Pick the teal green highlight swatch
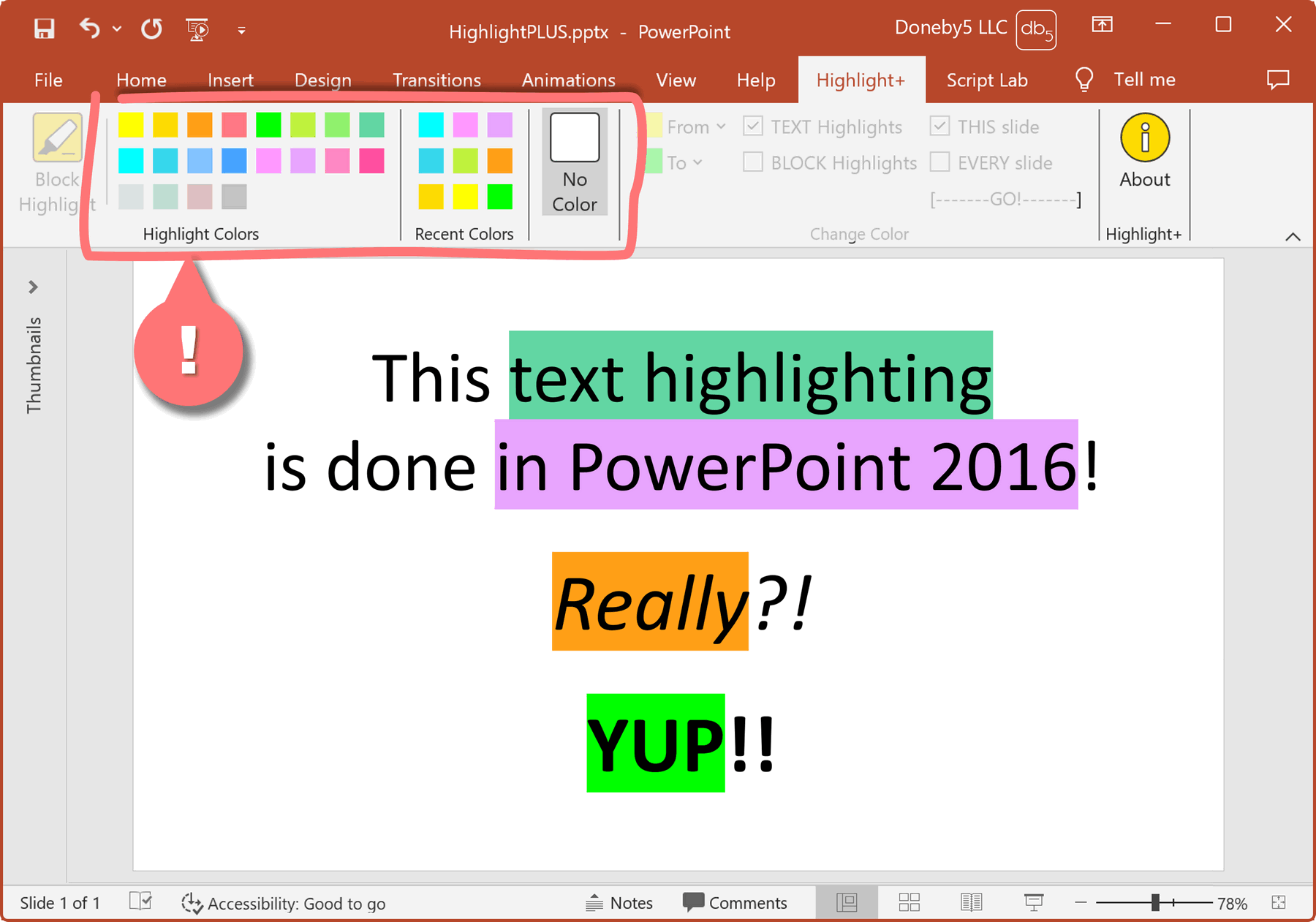This screenshot has width=1316, height=922. 371,125
